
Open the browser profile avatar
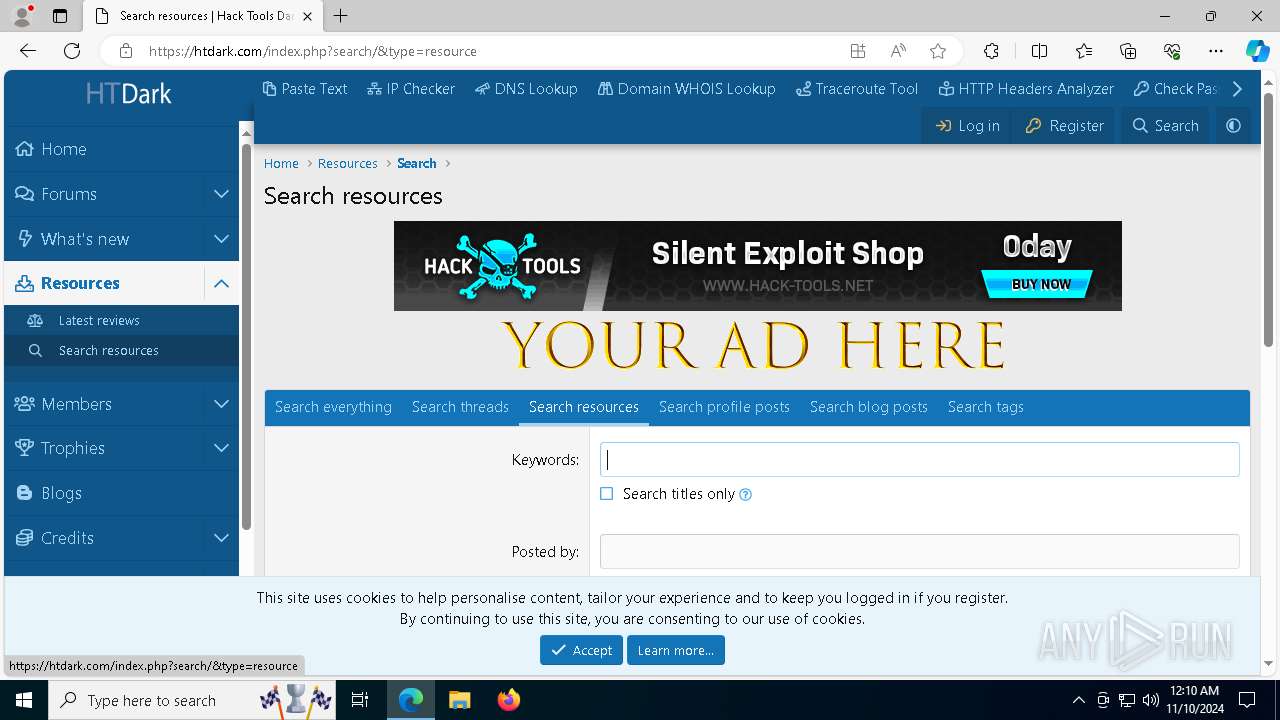click(x=22, y=16)
